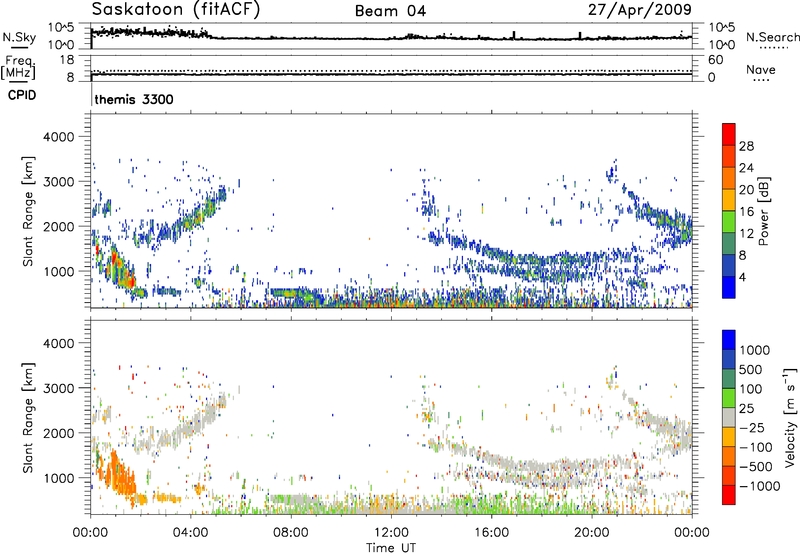This screenshot has width=800, height=554.
Task: Click the date label "27/Apr/2009"
Action: pyautogui.click(x=640, y=10)
